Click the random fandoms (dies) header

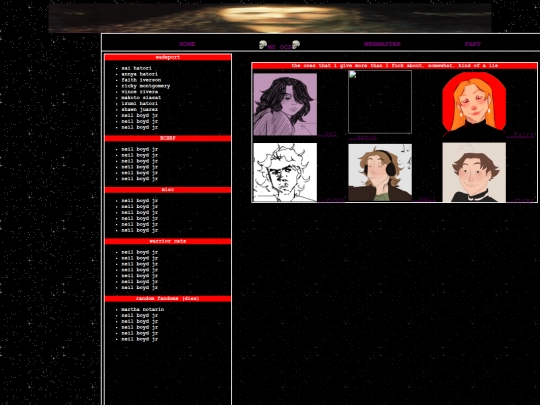168,299
